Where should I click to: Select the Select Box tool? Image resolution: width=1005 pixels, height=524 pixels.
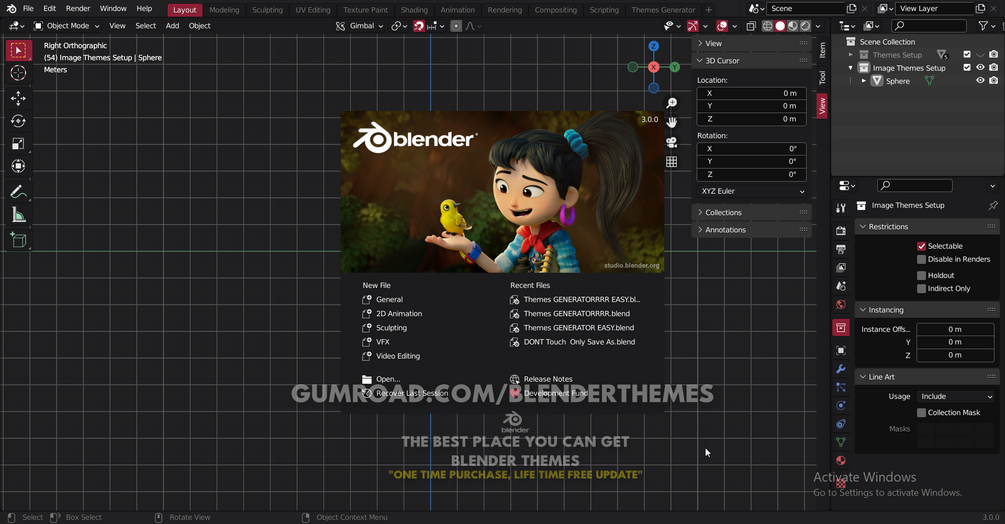(18, 50)
